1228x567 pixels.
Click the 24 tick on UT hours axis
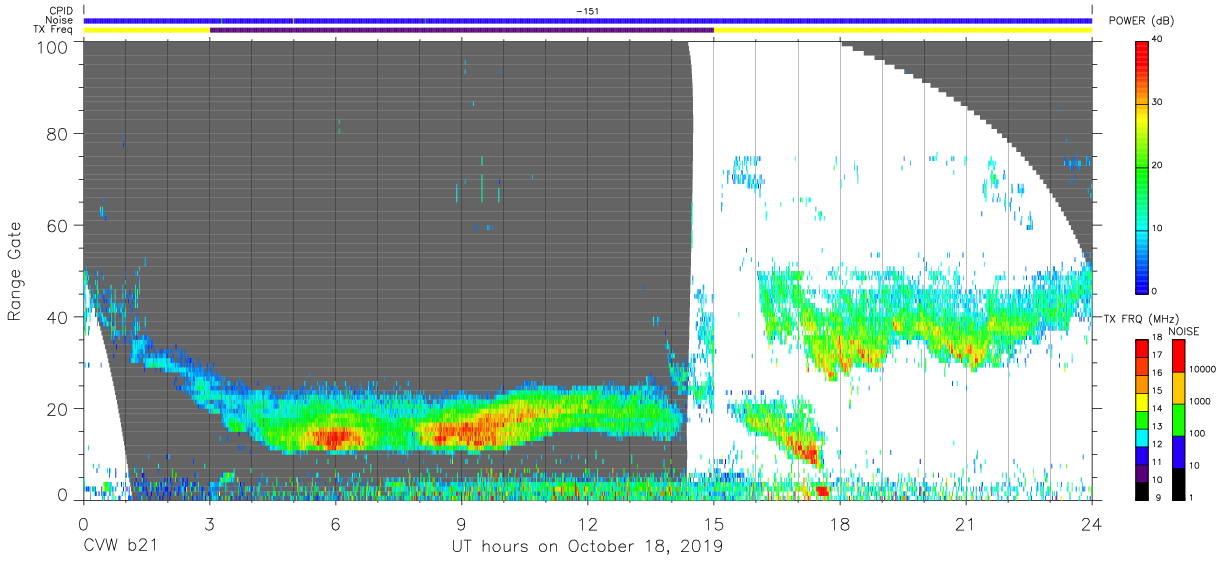pos(1092,522)
